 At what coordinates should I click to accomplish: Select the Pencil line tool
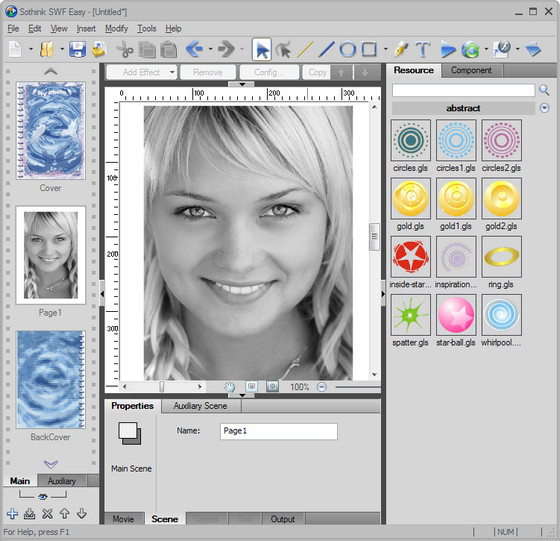[305, 49]
